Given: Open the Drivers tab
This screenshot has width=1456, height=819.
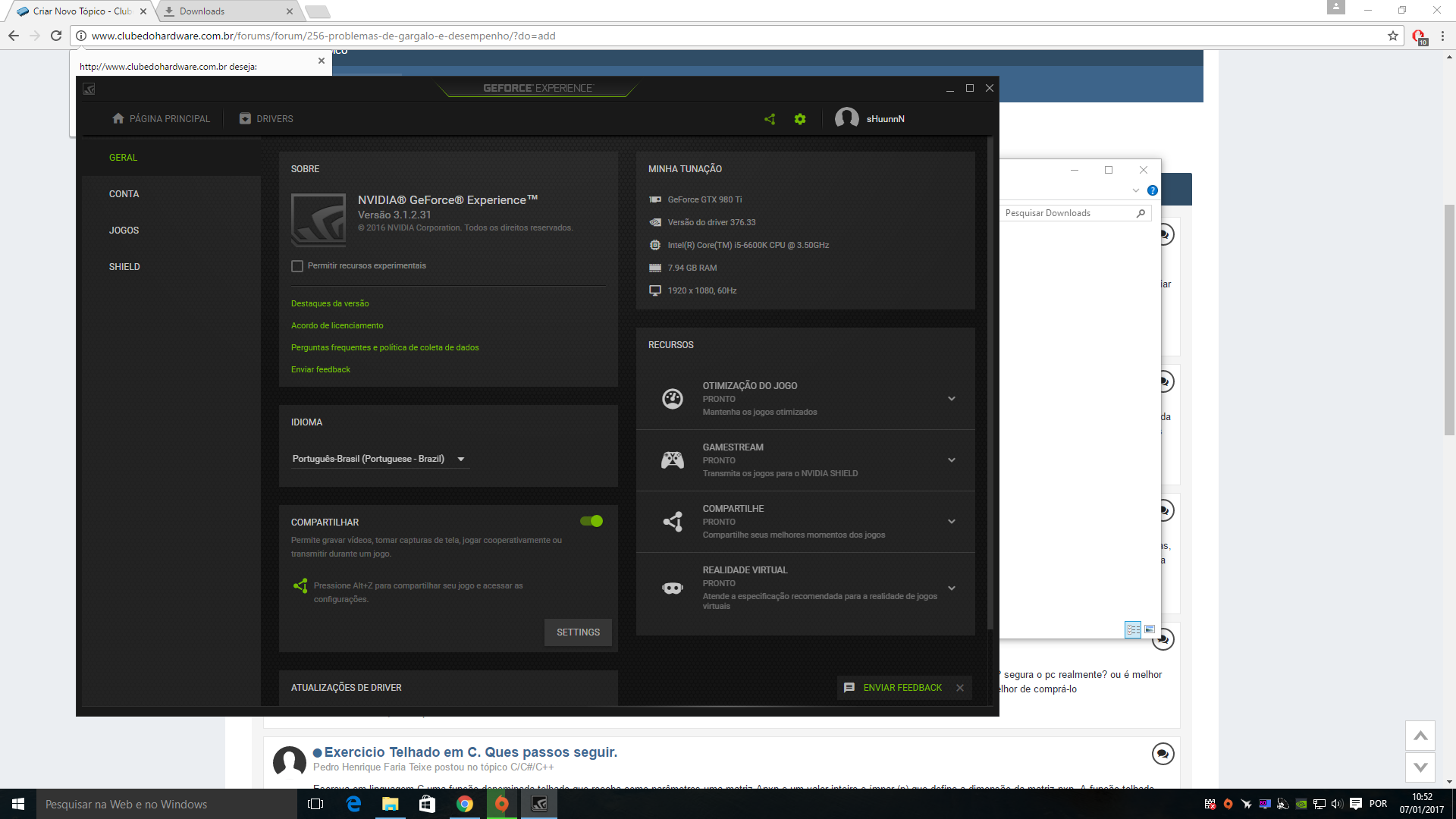Looking at the screenshot, I should point(266,119).
